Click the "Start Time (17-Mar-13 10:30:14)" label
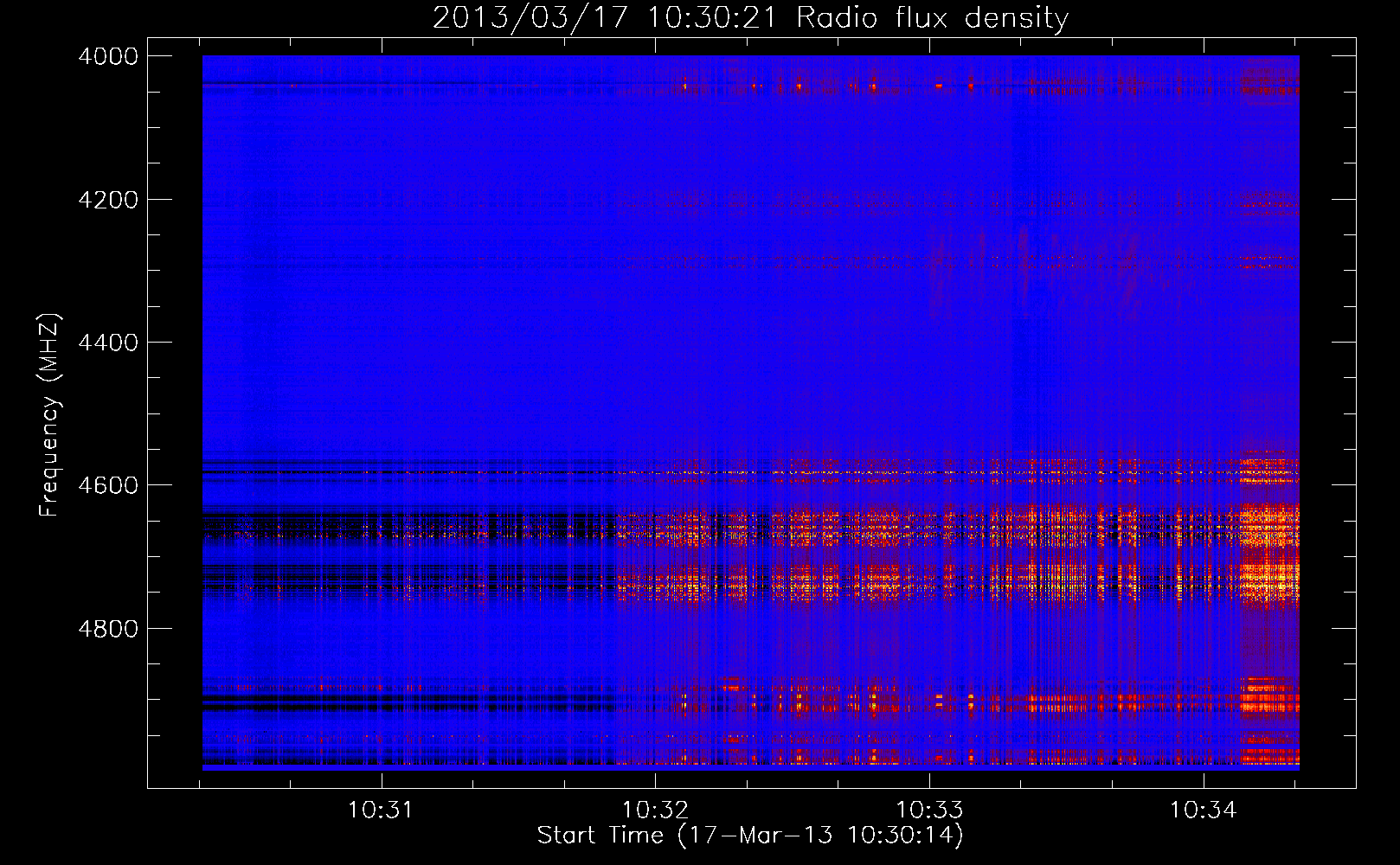Viewport: 1400px width, 865px height. coord(750,836)
